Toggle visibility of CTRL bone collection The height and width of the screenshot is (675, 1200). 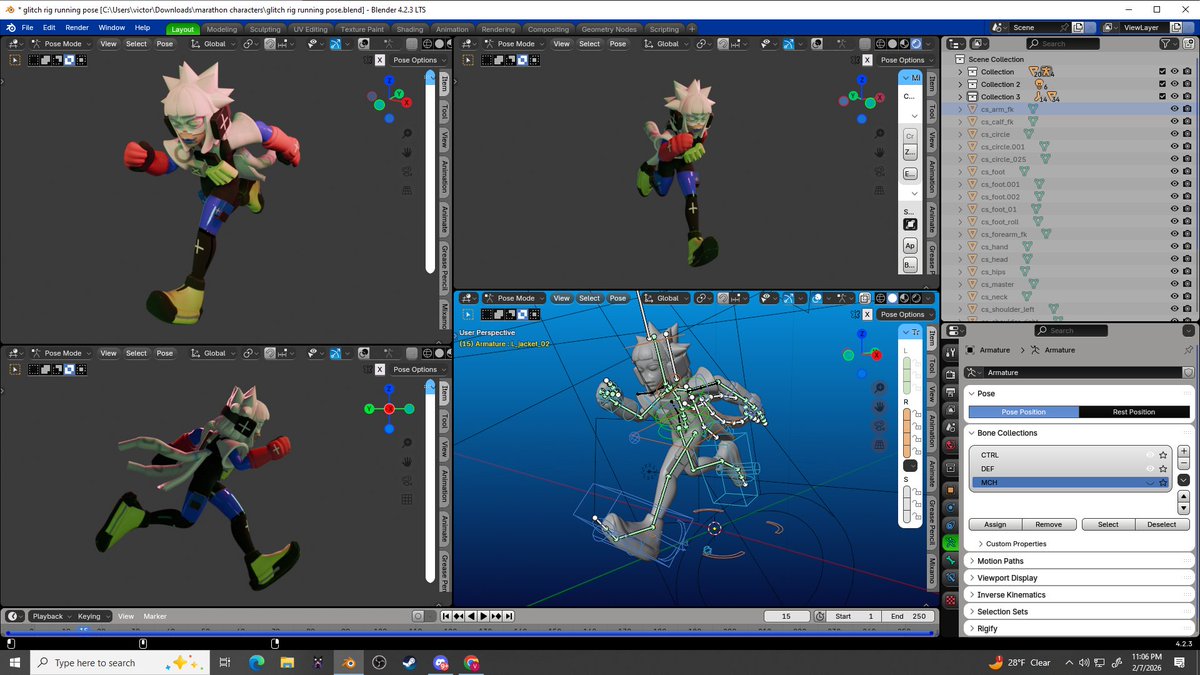coord(1150,455)
